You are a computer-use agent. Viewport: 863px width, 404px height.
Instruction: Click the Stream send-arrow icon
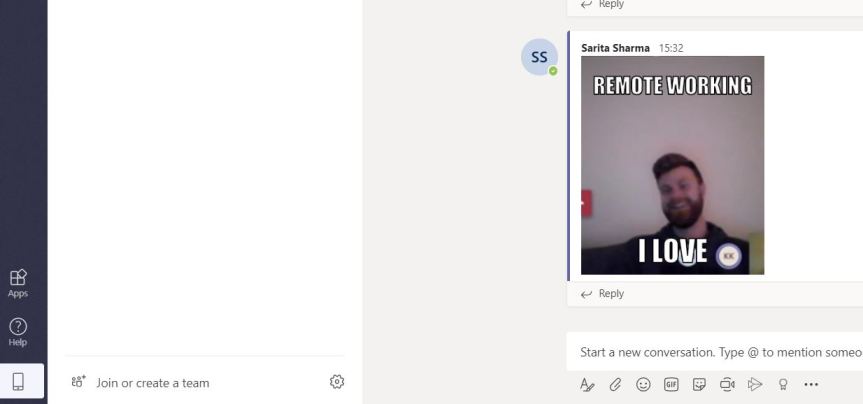(x=755, y=384)
